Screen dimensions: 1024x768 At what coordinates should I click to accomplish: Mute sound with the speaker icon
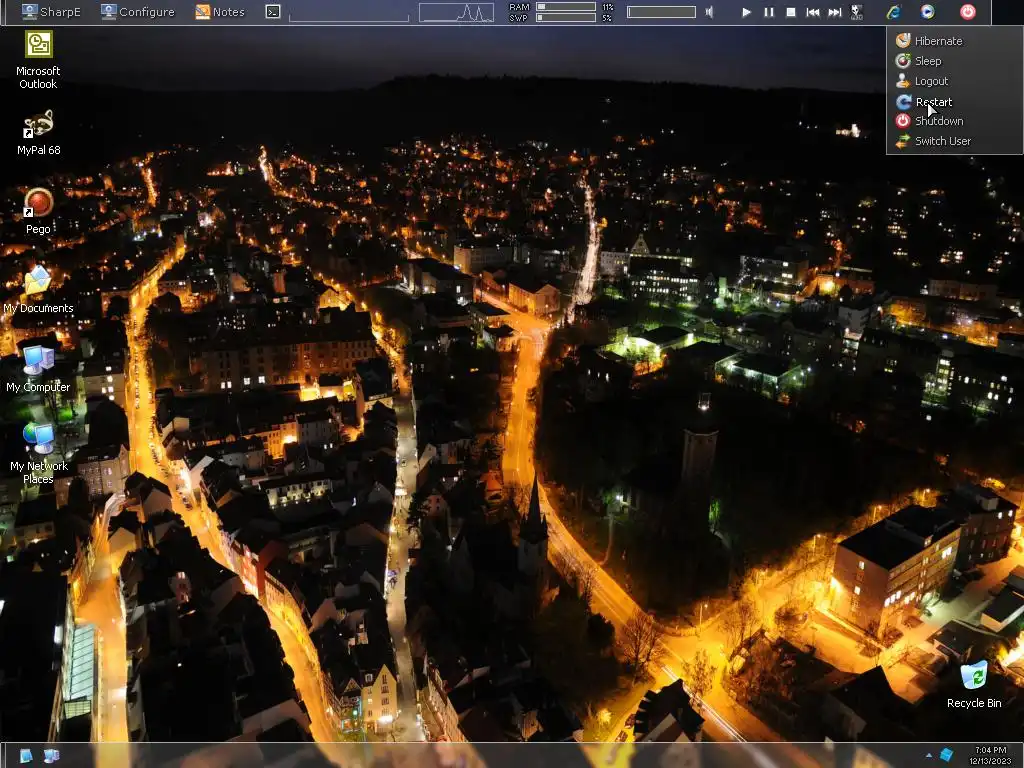[709, 12]
